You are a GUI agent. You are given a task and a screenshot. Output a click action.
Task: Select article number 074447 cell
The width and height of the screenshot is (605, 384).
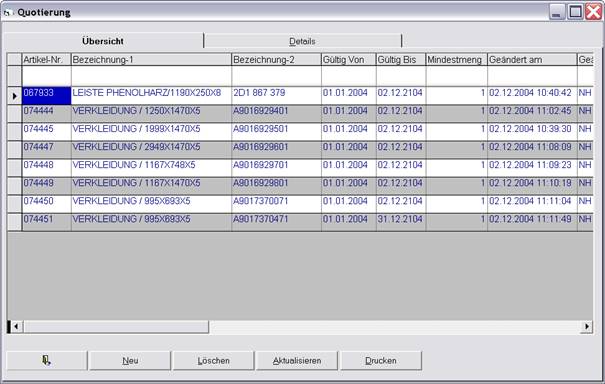46,150
